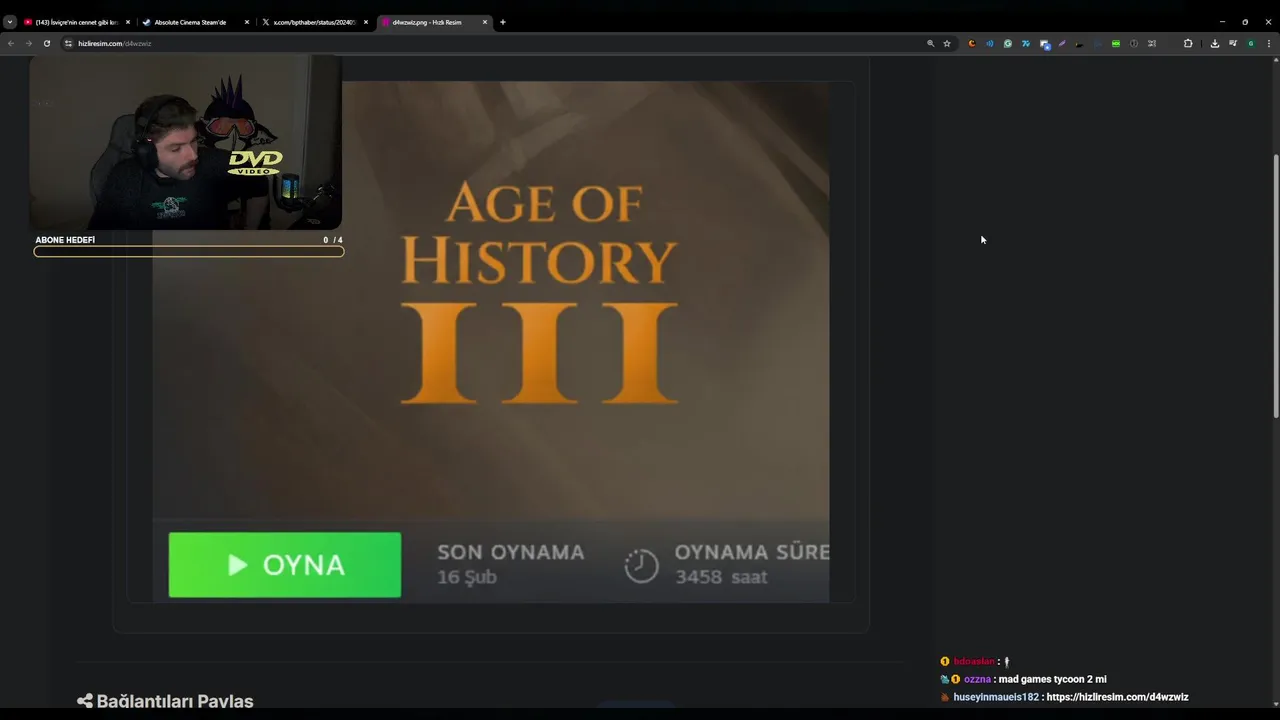
Task: Open the purple feather extension icon
Action: (1062, 43)
